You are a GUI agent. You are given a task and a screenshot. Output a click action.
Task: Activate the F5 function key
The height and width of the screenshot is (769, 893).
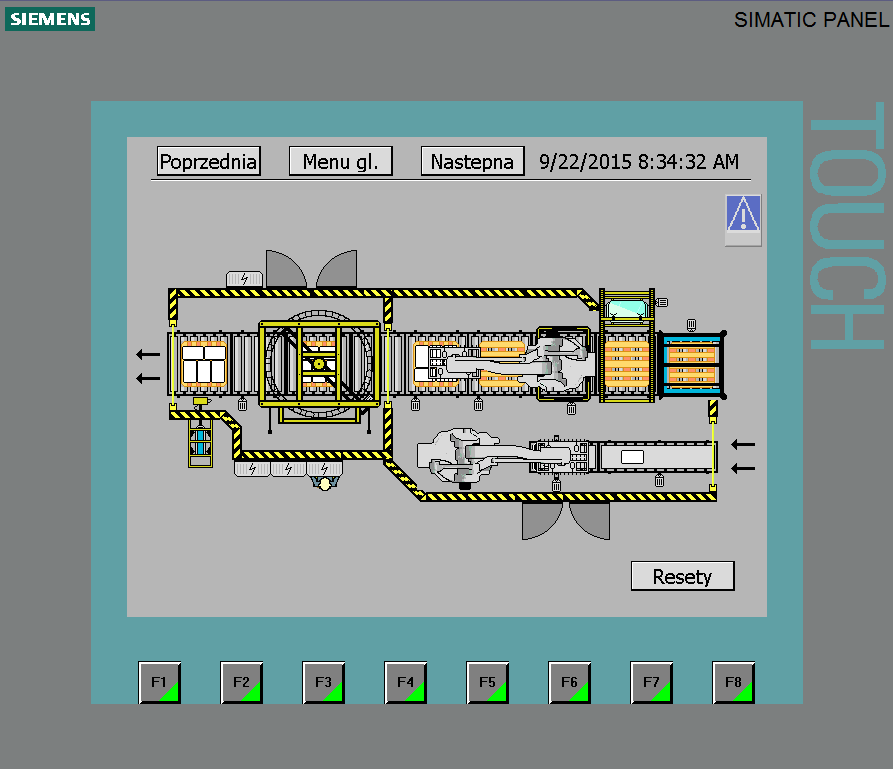488,682
